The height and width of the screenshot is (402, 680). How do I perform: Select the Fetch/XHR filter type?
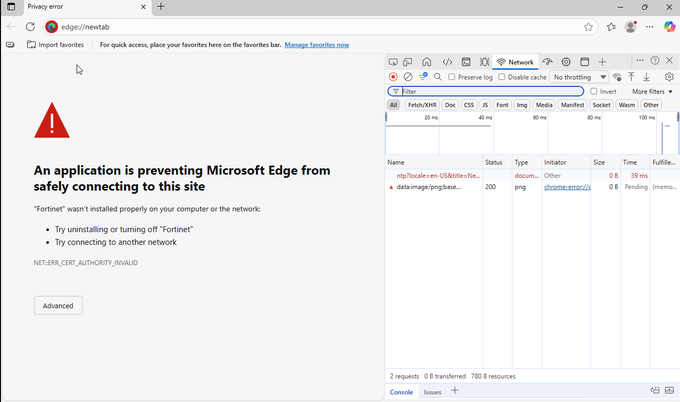[422, 105]
